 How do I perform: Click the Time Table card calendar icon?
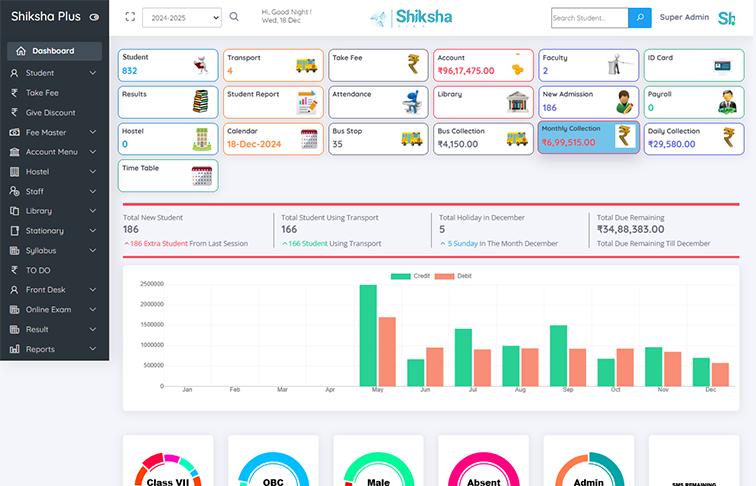point(202,176)
